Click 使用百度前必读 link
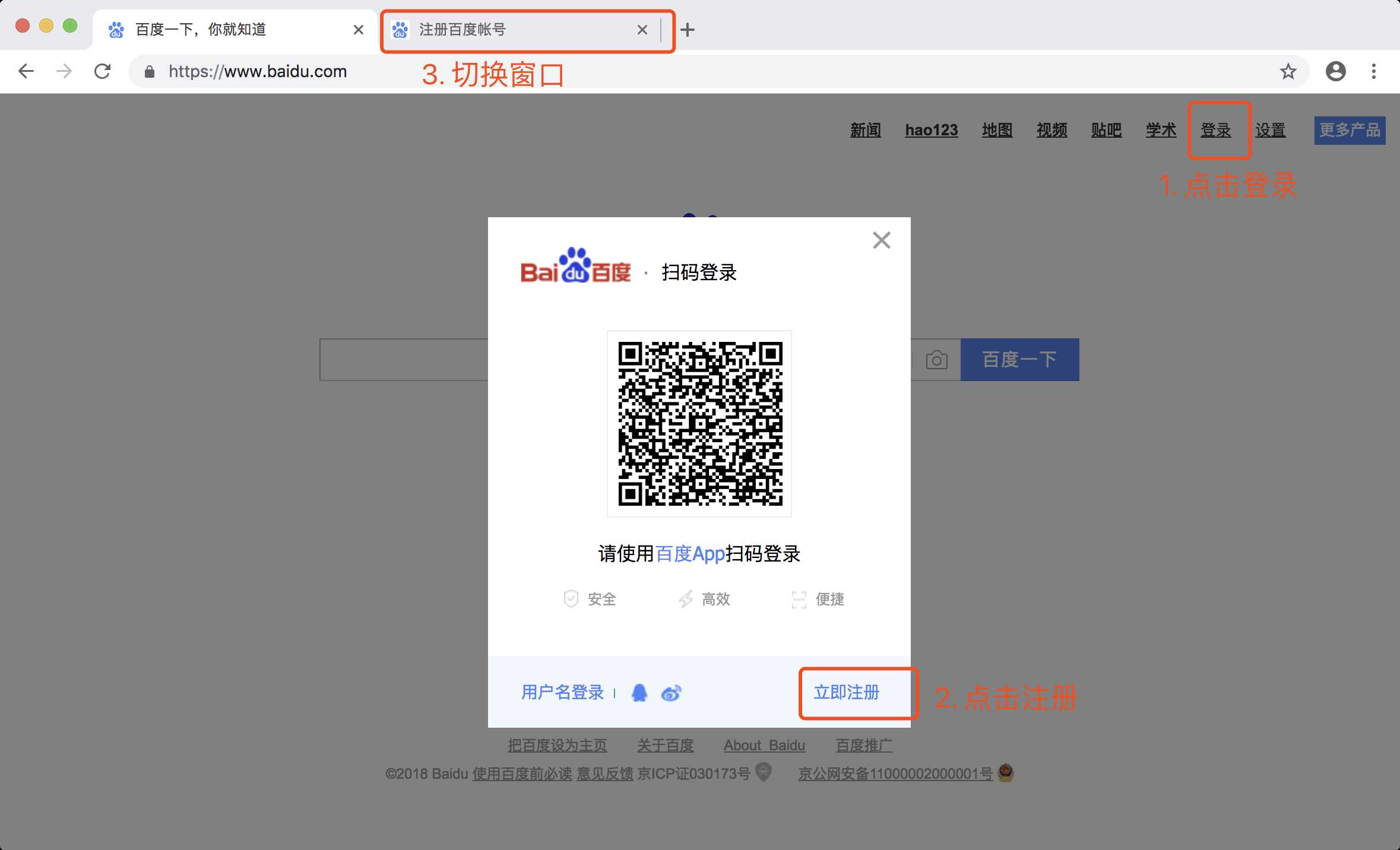 (522, 774)
